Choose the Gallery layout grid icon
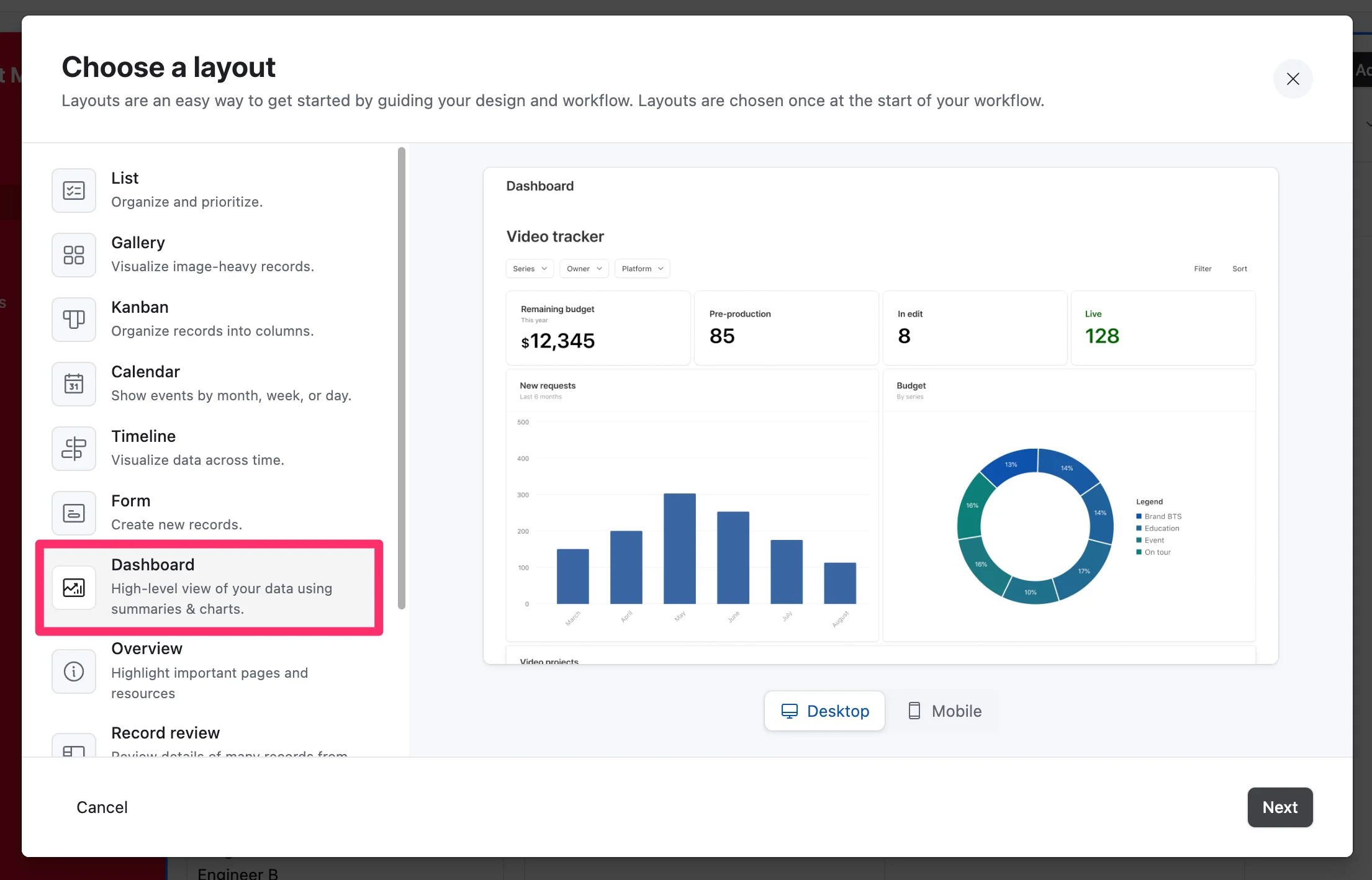Image resolution: width=1372 pixels, height=880 pixels. click(74, 255)
